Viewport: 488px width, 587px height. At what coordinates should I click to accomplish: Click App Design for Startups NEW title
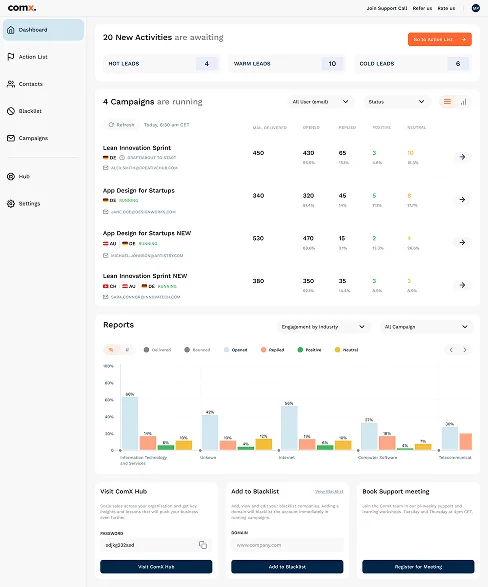(x=147, y=233)
